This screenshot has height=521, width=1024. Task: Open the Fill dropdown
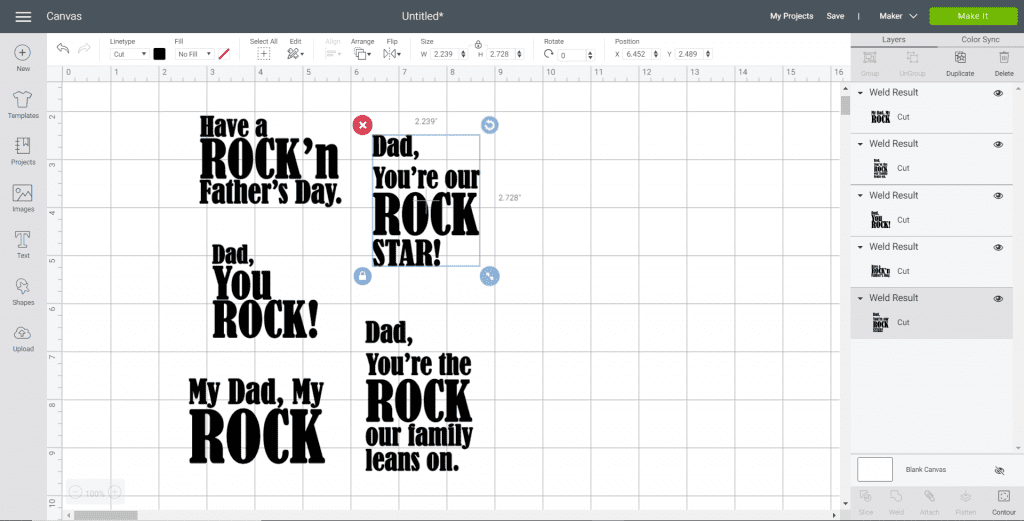[195, 54]
